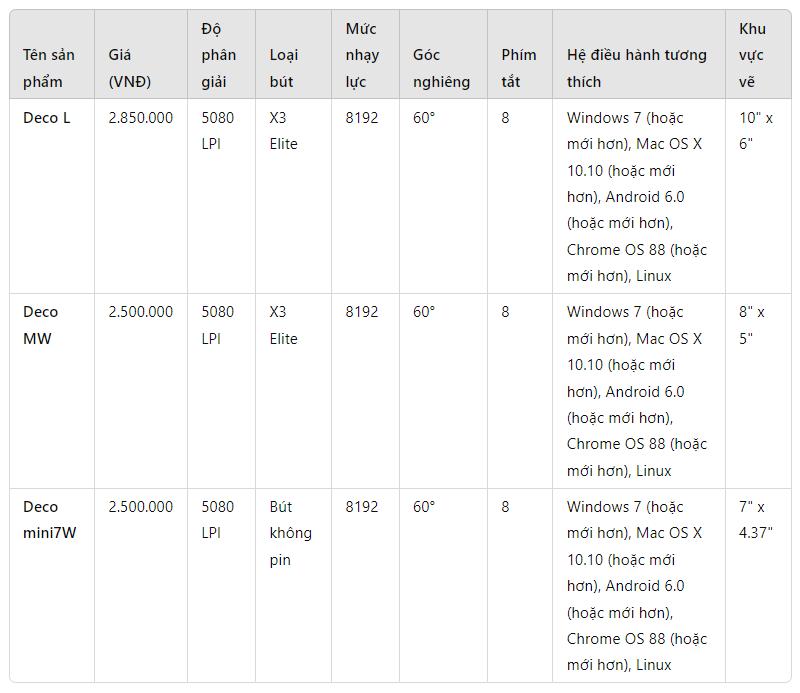Click the 2.850.000 price cell
Viewport: 800px width, 693px height.
(140, 118)
